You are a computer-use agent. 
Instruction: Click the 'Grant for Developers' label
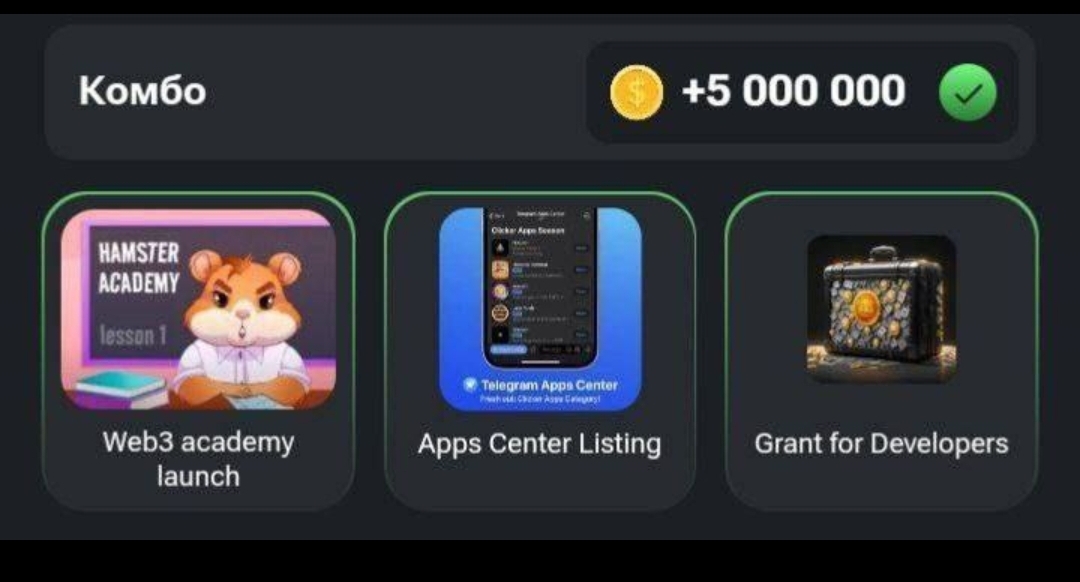click(x=882, y=444)
